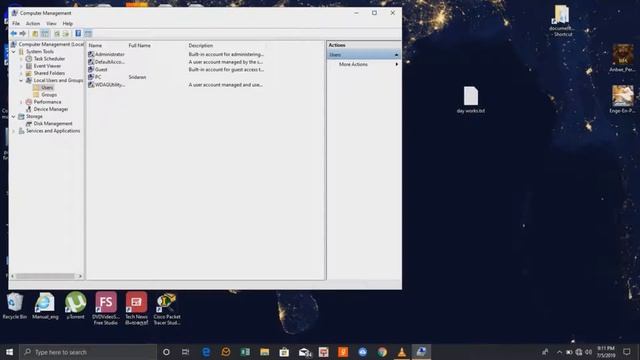640x360 pixels.
Task: Collapse the Users section in Actions pane
Action: (x=396, y=55)
